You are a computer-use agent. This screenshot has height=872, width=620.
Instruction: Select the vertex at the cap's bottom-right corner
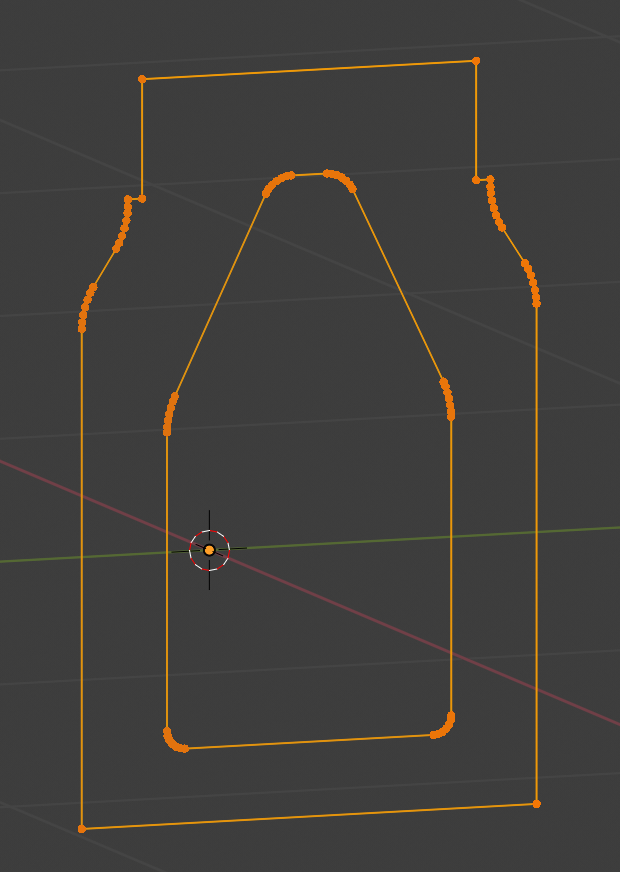(x=476, y=180)
